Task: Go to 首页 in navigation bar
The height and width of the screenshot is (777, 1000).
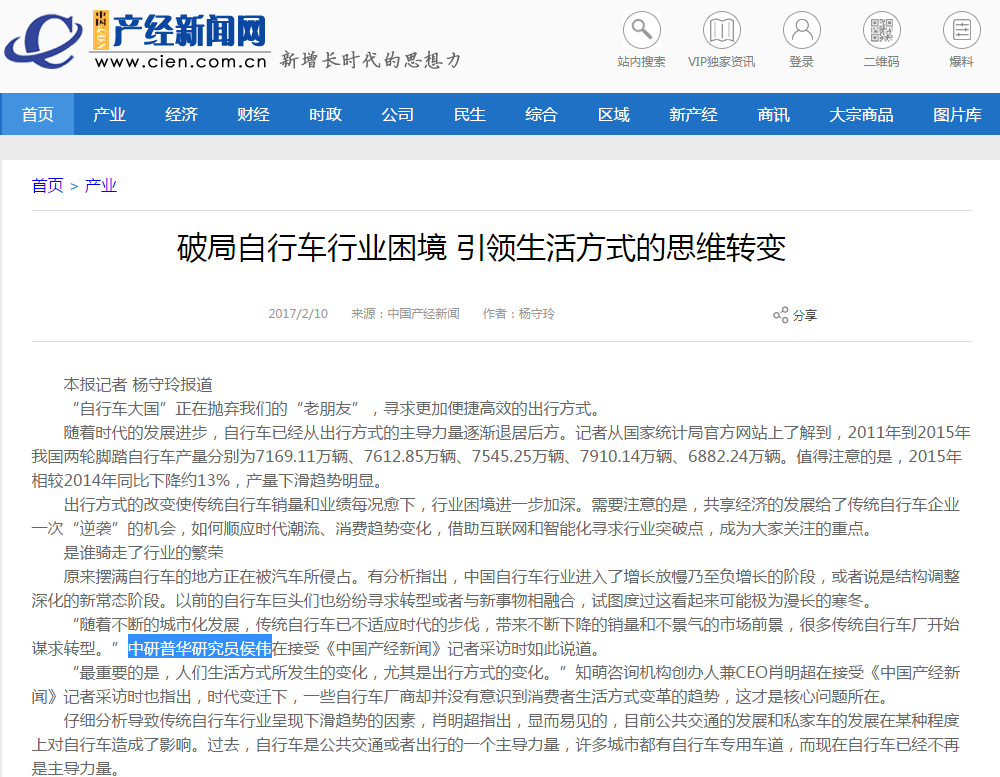Action: point(38,114)
